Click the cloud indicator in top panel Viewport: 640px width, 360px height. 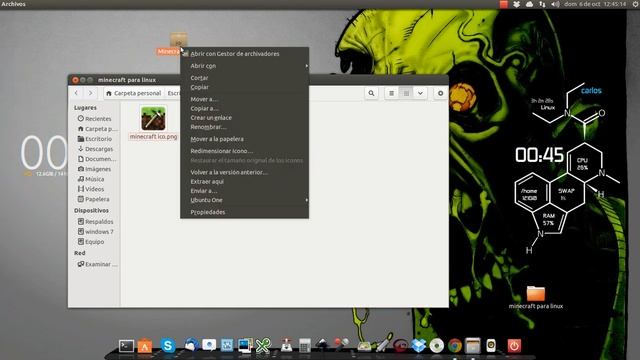click(x=529, y=4)
